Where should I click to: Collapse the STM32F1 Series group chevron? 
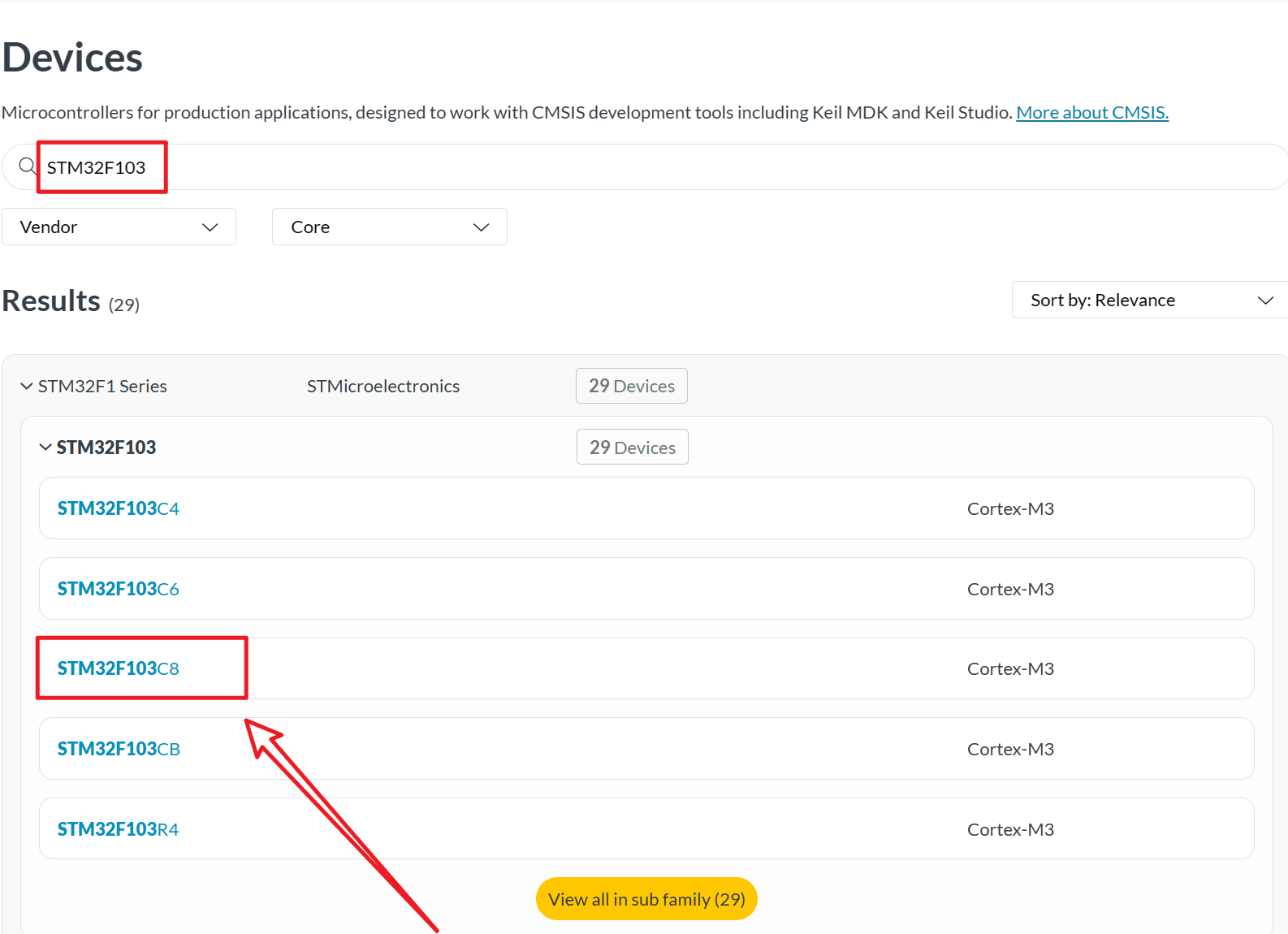(27, 387)
